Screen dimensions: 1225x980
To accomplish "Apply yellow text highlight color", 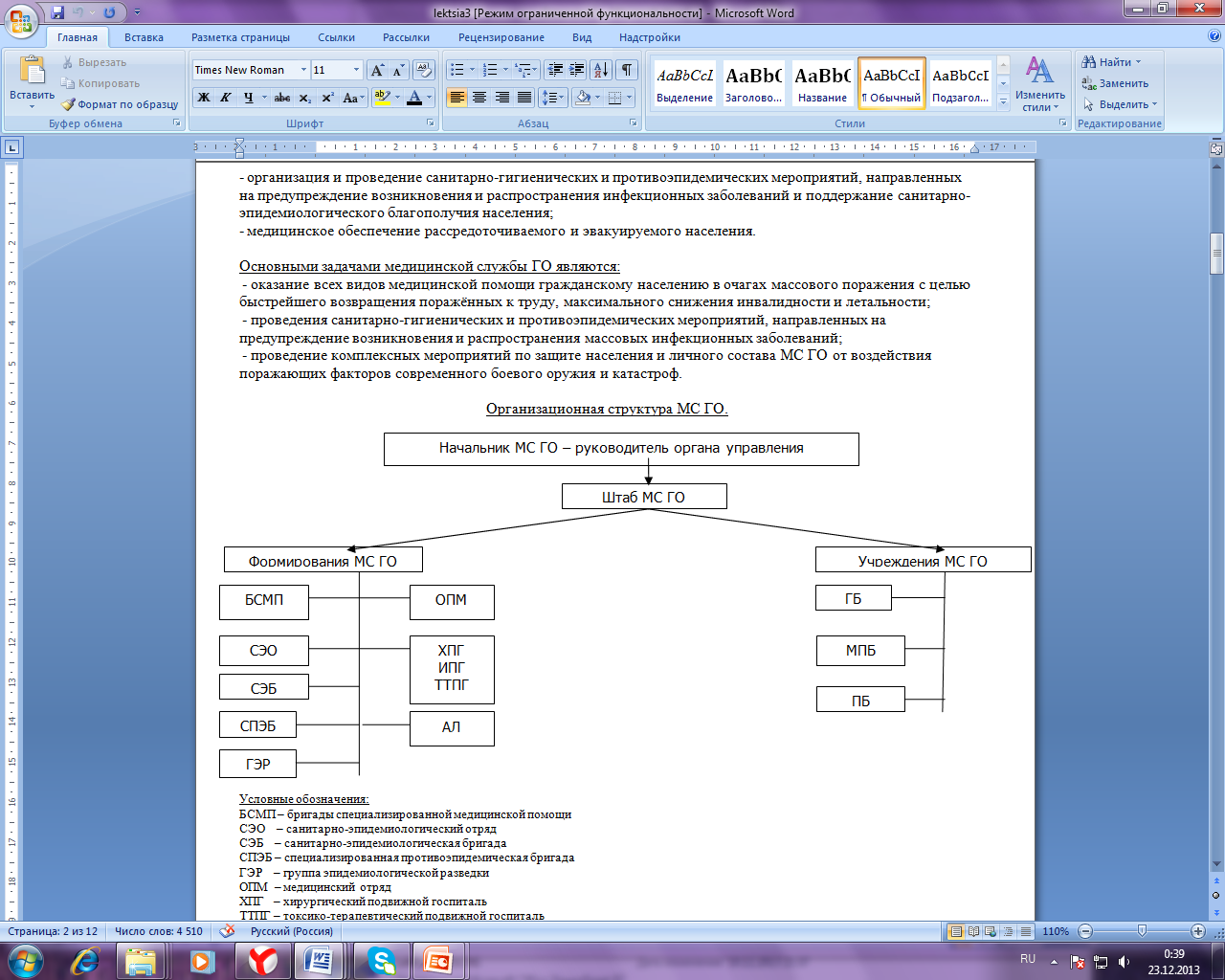I will click(382, 98).
